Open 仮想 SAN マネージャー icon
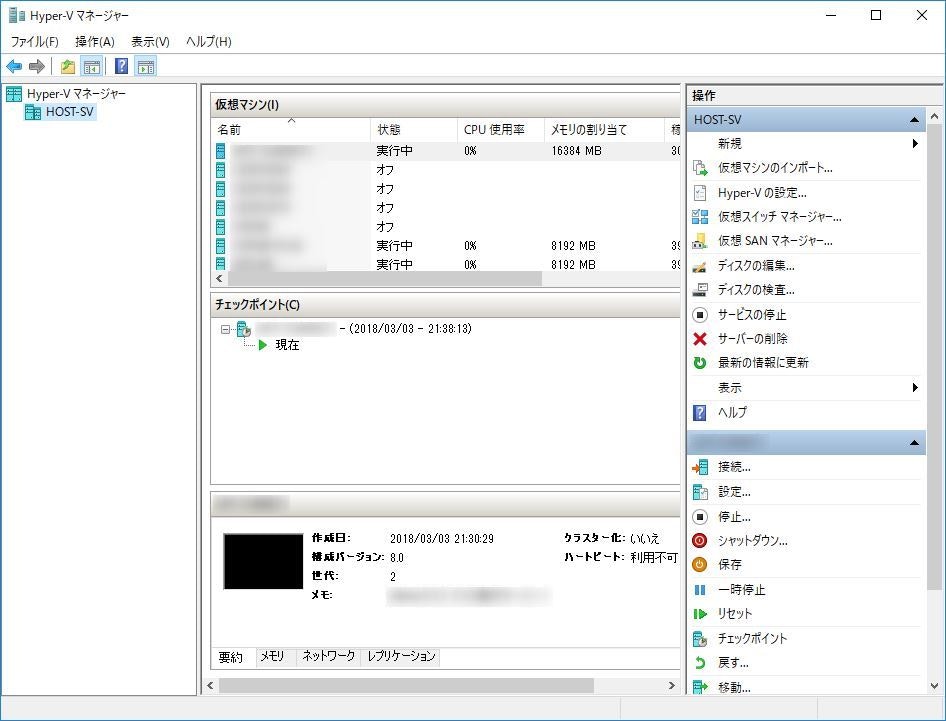This screenshot has height=721, width=946. tap(700, 241)
